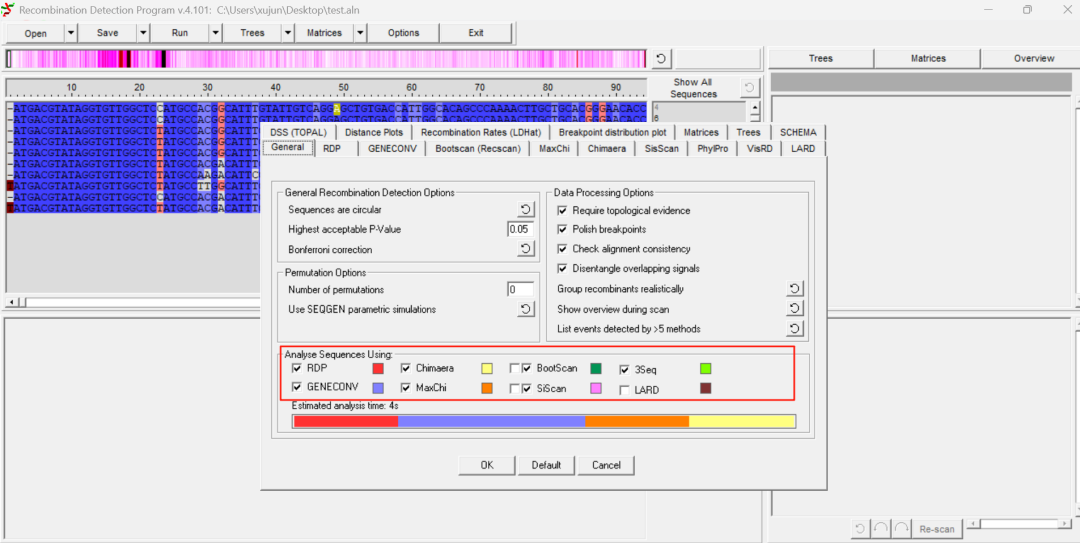
Task: Click the sequence list scroll-up arrow
Action: coord(755,107)
